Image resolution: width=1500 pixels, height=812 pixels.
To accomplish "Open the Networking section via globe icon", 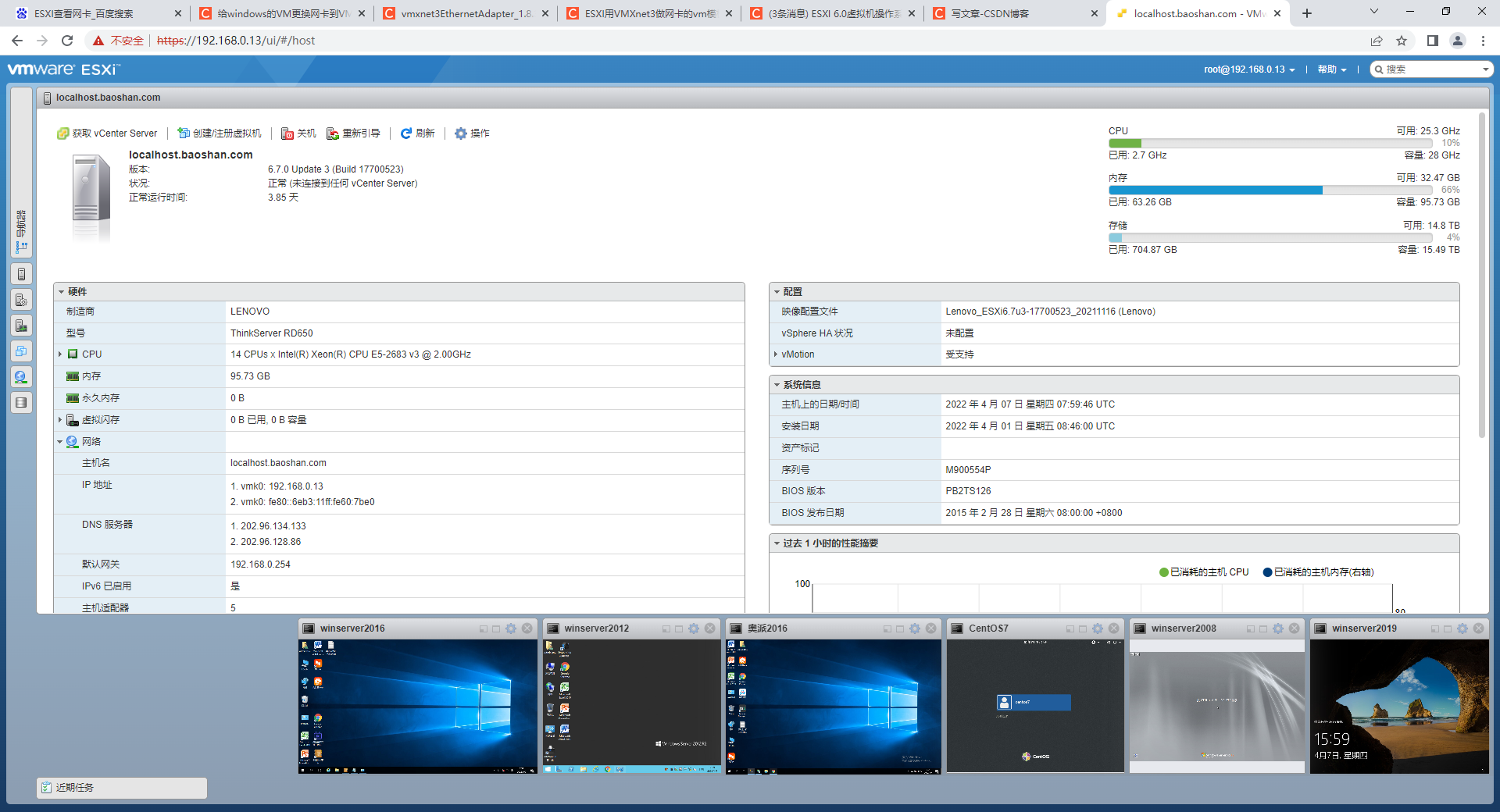I will pyautogui.click(x=21, y=377).
